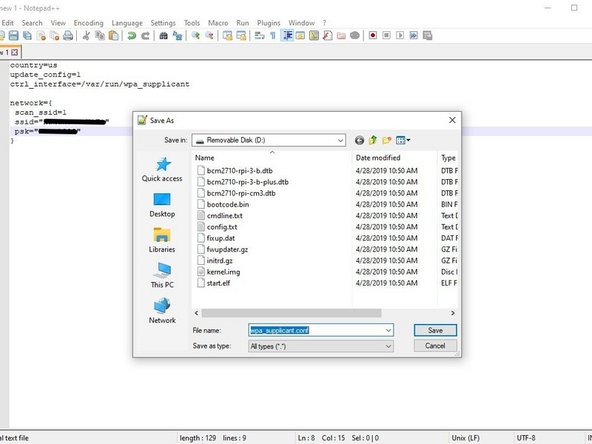Open the View Menu dropdown icon

(x=403, y=140)
